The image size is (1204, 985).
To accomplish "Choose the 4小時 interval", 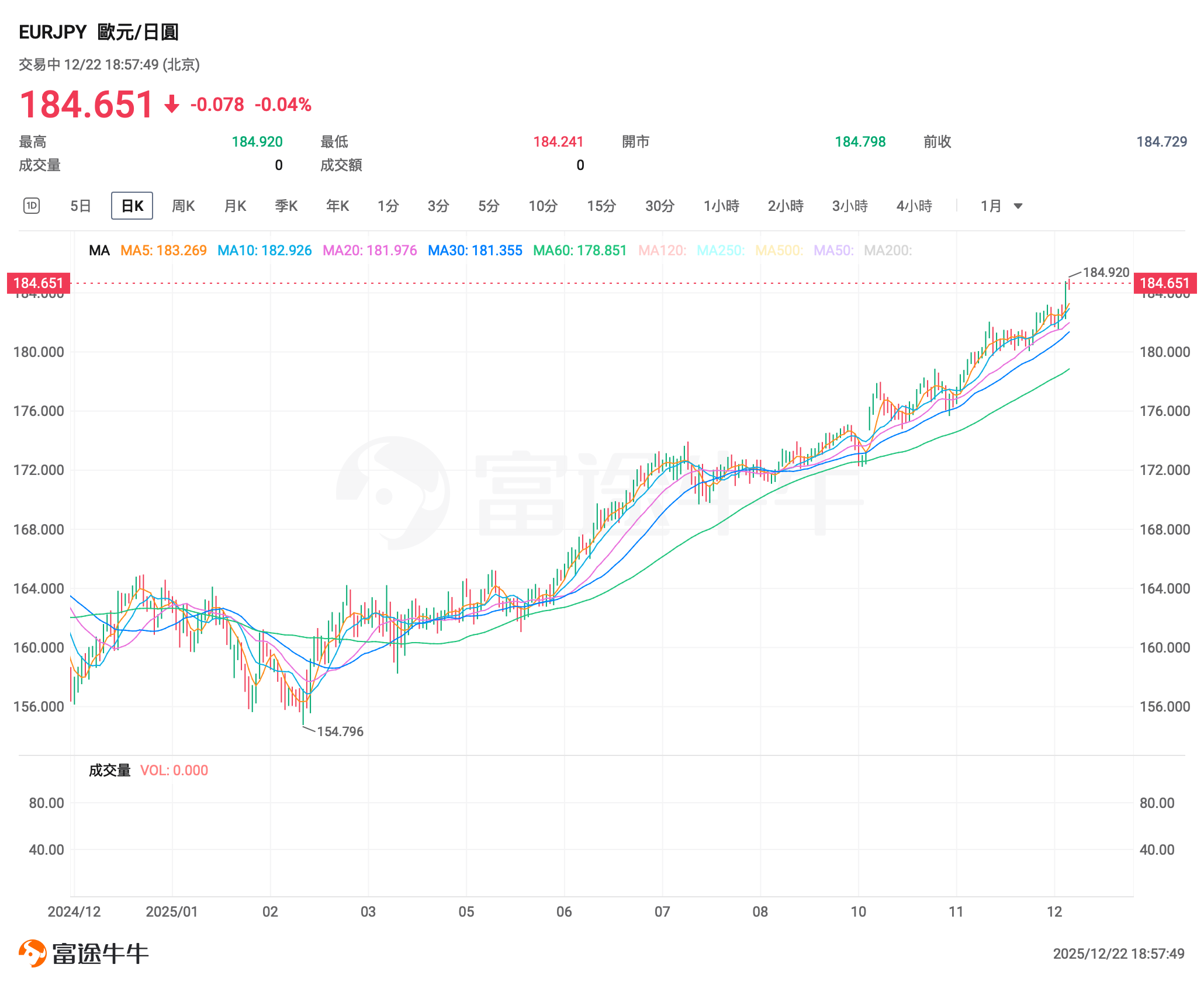I will (x=914, y=206).
